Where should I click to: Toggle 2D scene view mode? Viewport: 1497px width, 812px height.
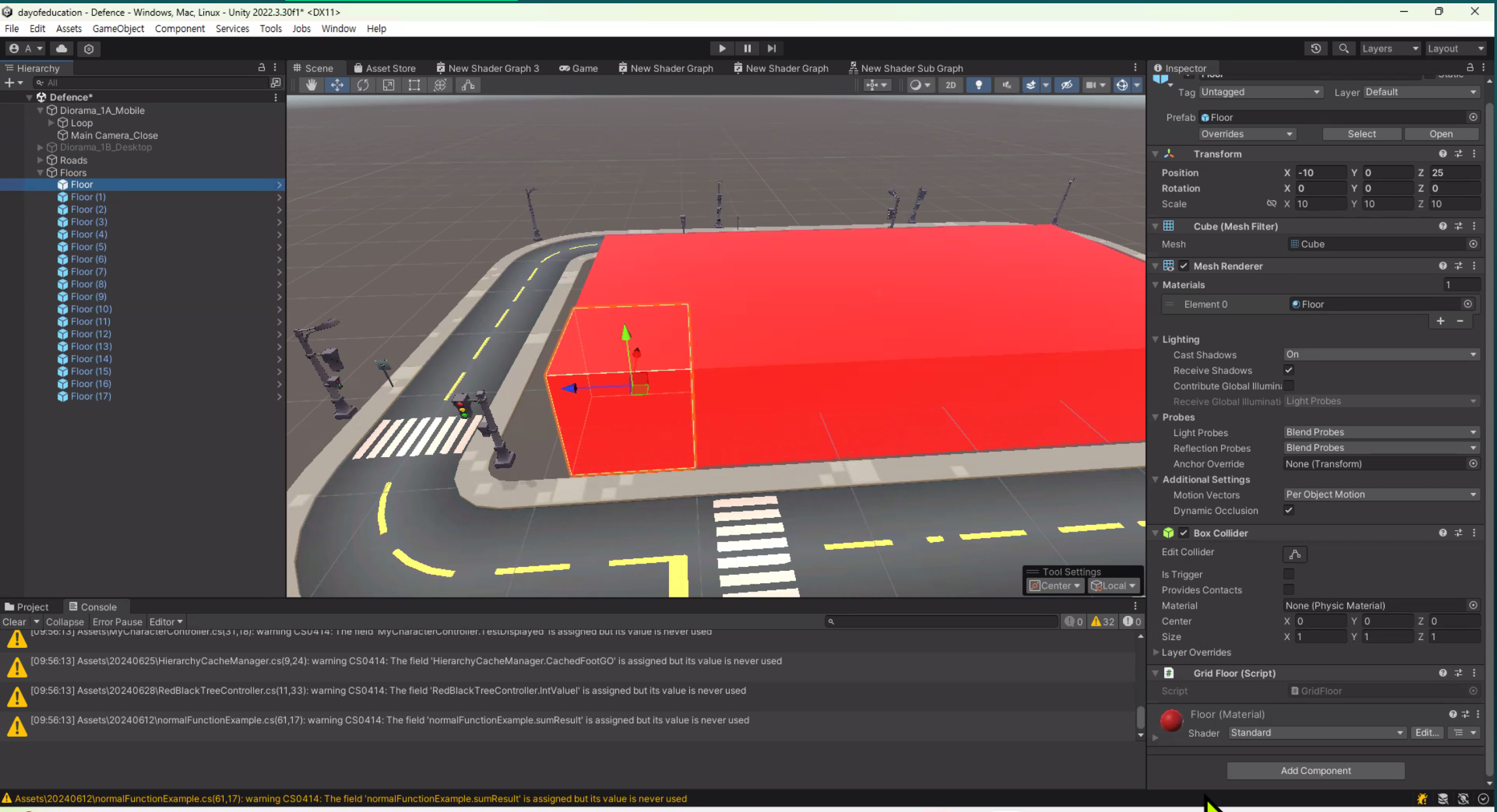click(950, 85)
